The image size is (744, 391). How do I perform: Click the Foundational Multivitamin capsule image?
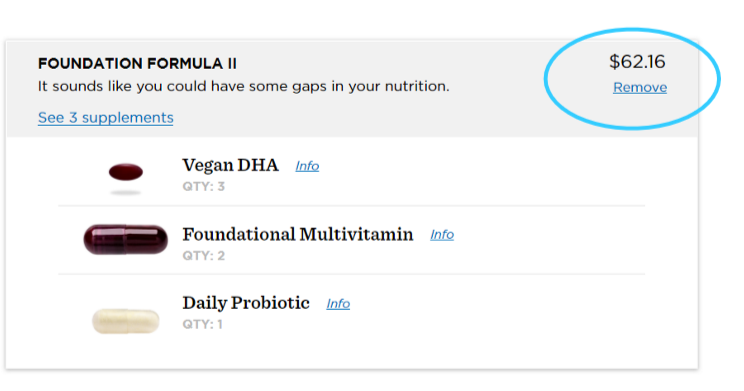click(x=126, y=240)
